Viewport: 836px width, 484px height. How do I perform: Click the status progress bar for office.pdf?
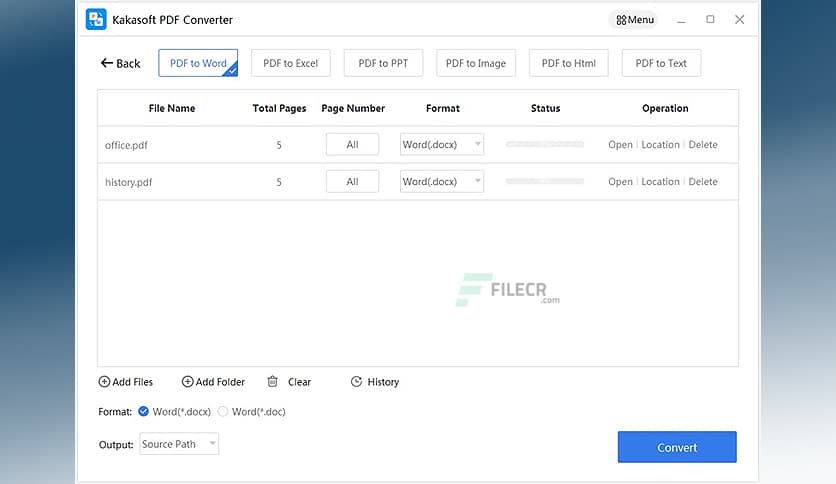[x=545, y=144]
